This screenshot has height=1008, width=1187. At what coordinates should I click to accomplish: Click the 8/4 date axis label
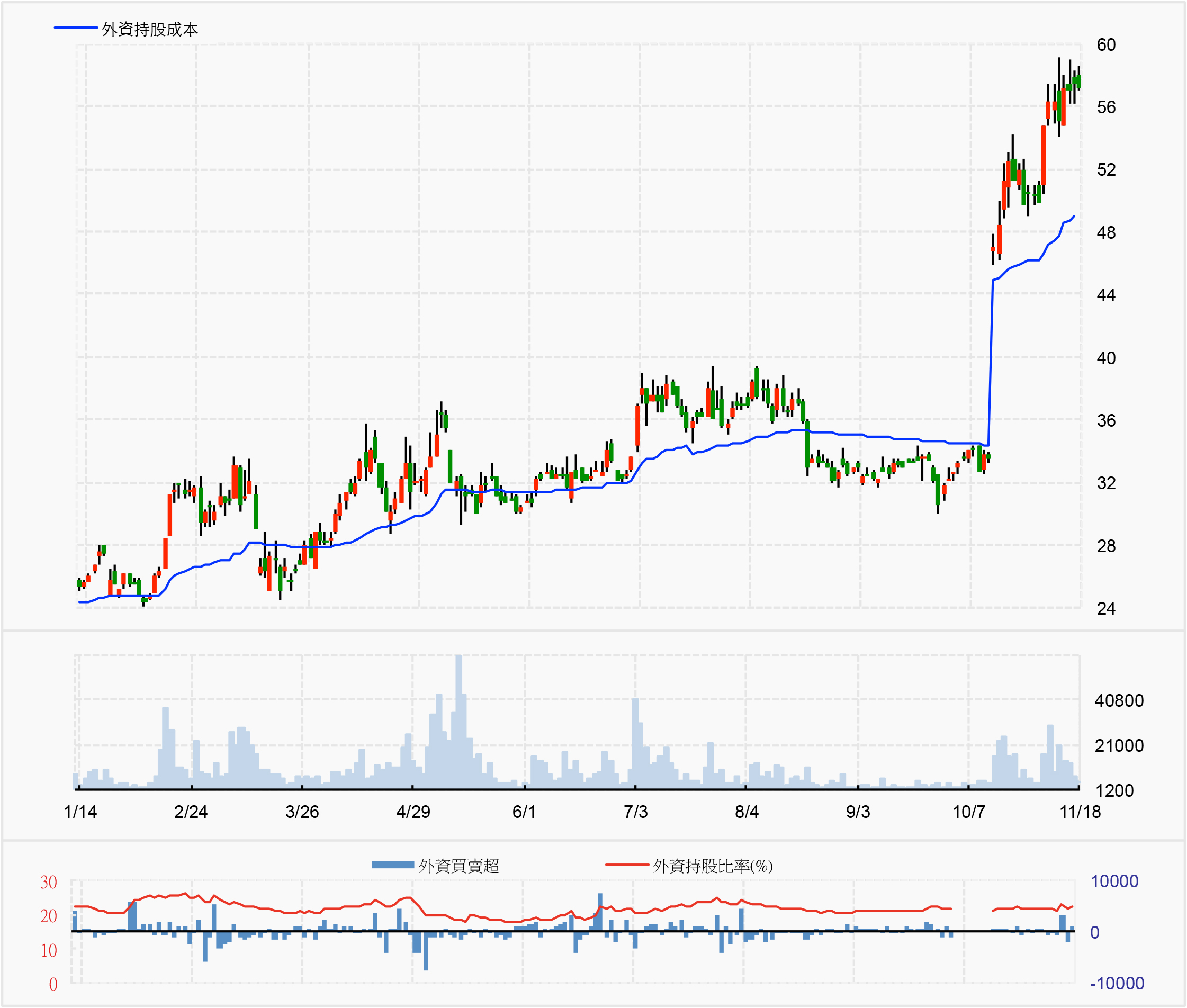(747, 812)
